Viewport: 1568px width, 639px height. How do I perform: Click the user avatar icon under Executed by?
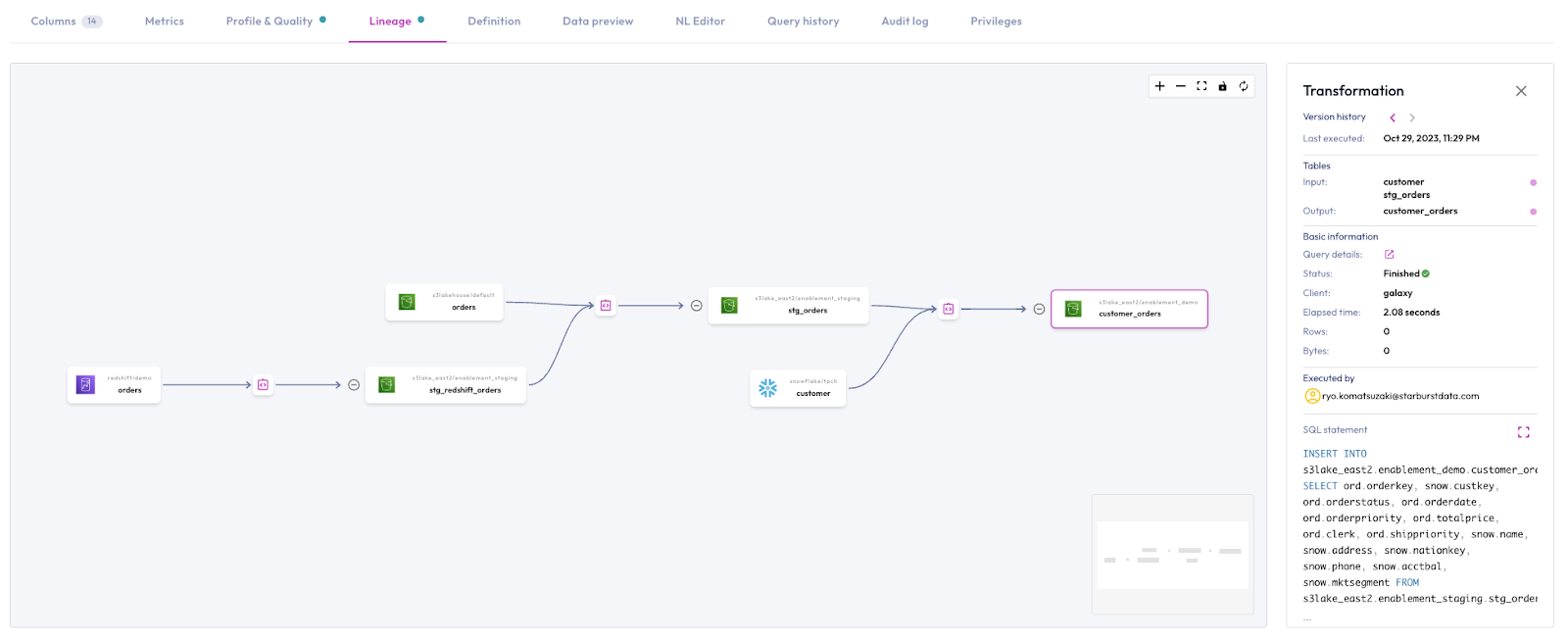tap(1312, 396)
